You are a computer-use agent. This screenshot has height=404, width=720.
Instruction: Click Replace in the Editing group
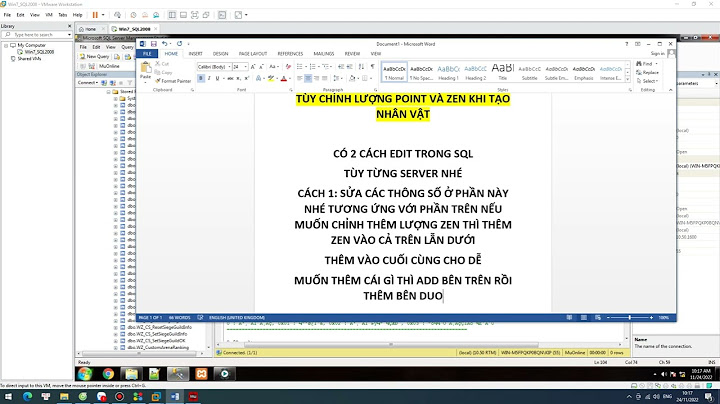[647, 73]
